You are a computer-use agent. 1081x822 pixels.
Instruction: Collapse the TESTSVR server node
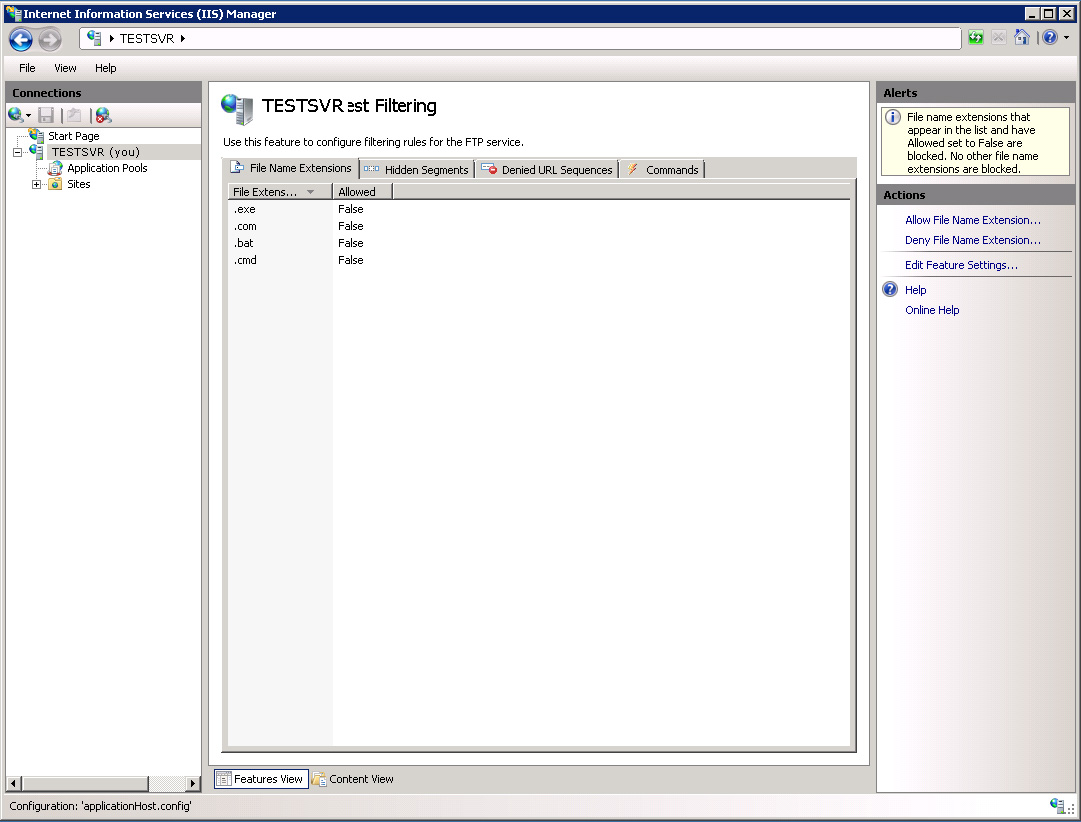coord(18,152)
